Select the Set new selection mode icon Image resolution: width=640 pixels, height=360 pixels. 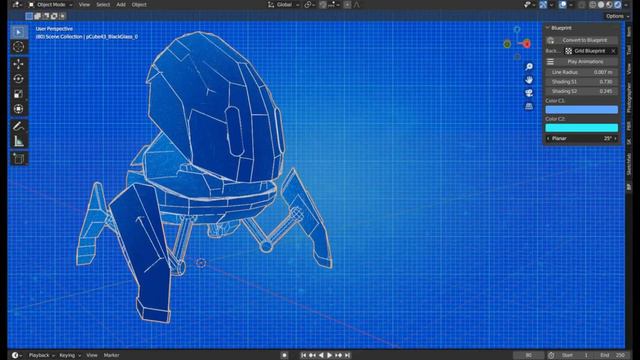(x=29, y=16)
